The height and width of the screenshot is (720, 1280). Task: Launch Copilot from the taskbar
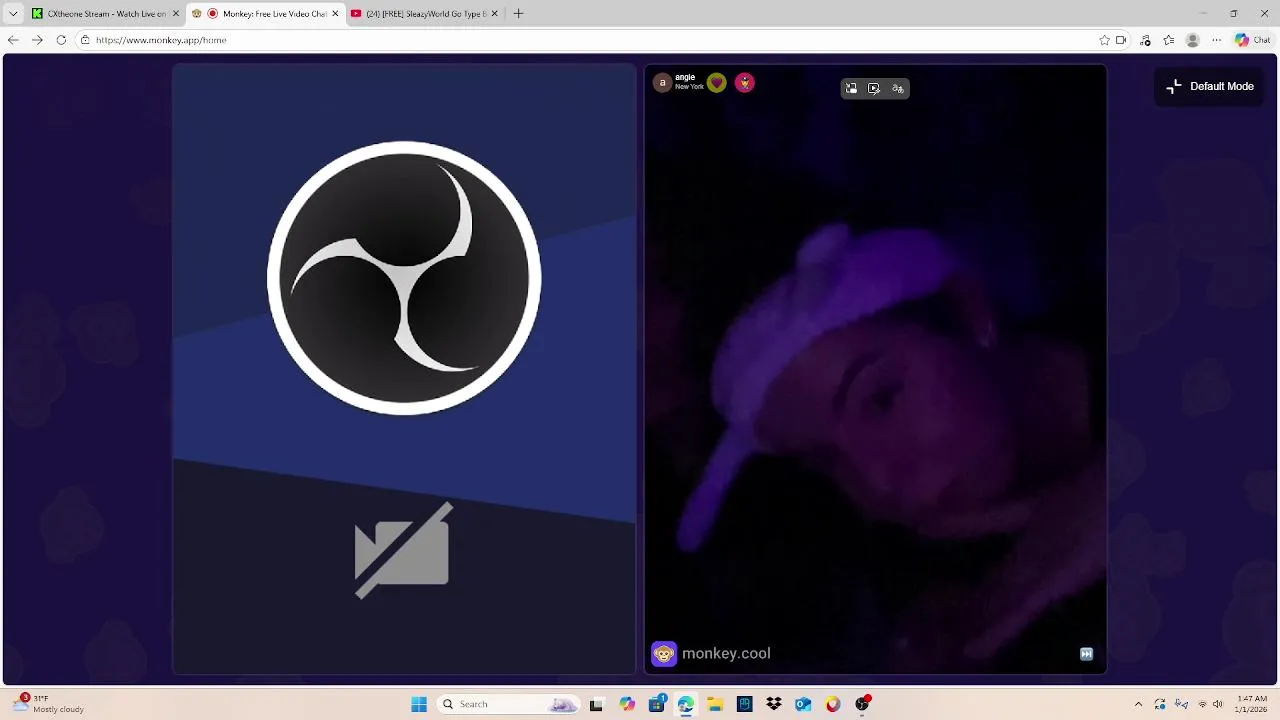coord(627,704)
